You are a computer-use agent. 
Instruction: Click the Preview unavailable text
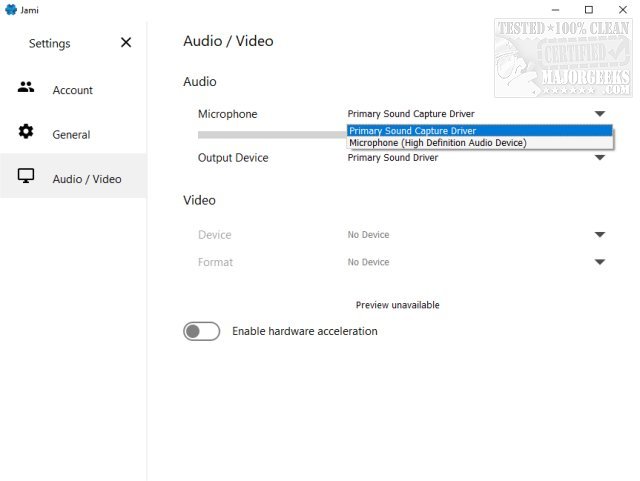pyautogui.click(x=398, y=305)
